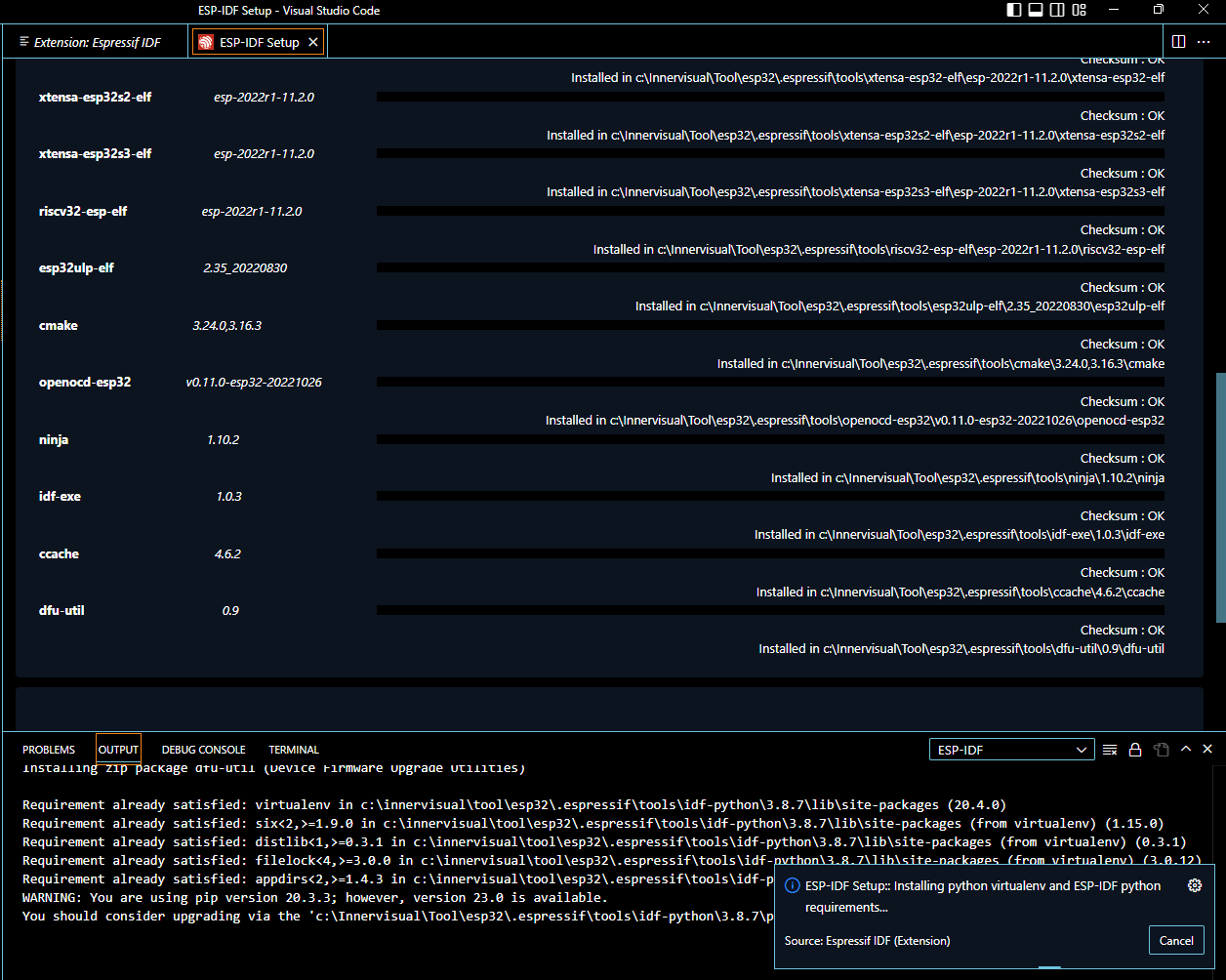Click riscv32-esp-elf version esp-2022r1-11.2.0

[252, 211]
